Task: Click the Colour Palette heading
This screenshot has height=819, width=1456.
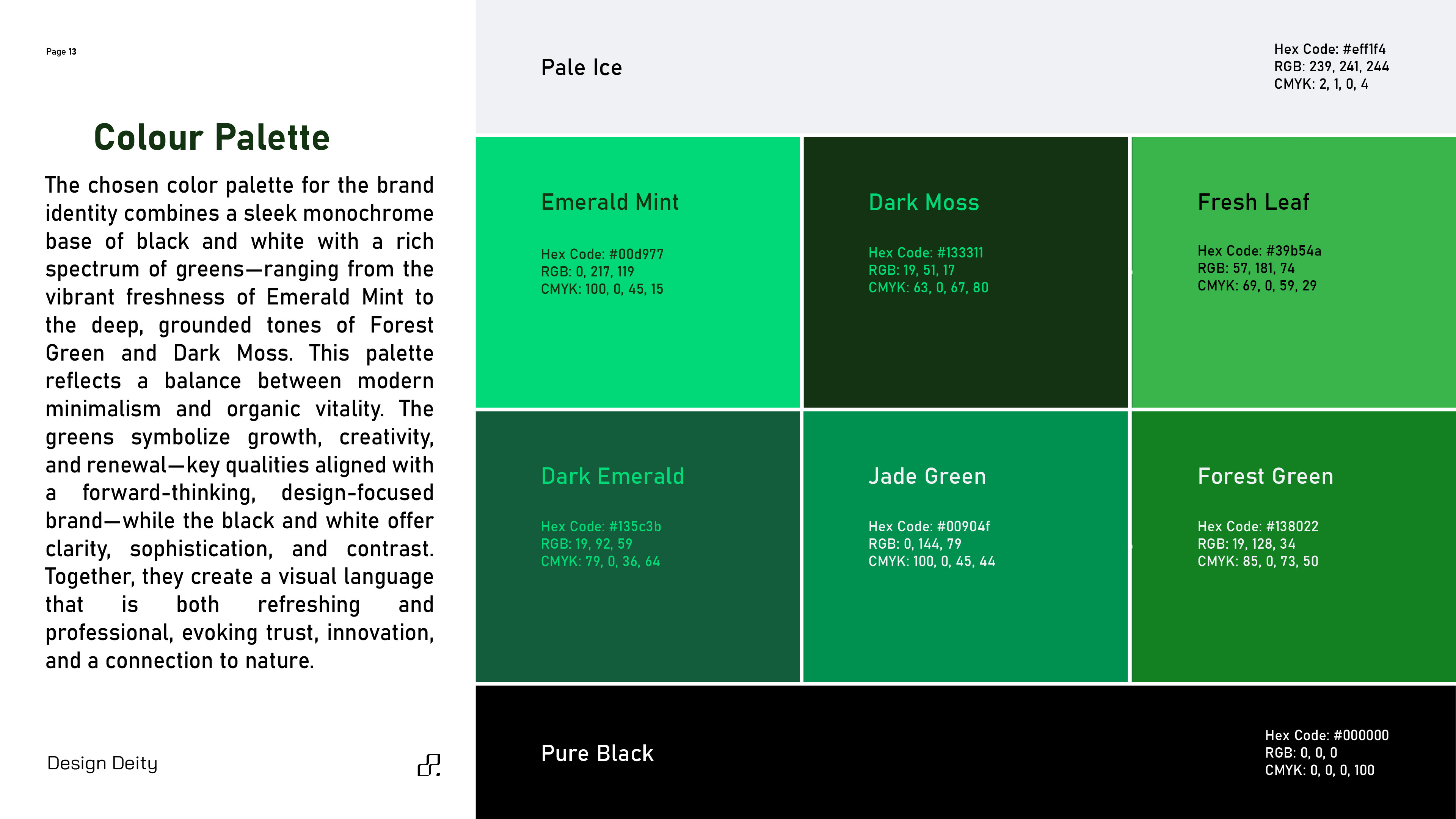Action: point(212,137)
